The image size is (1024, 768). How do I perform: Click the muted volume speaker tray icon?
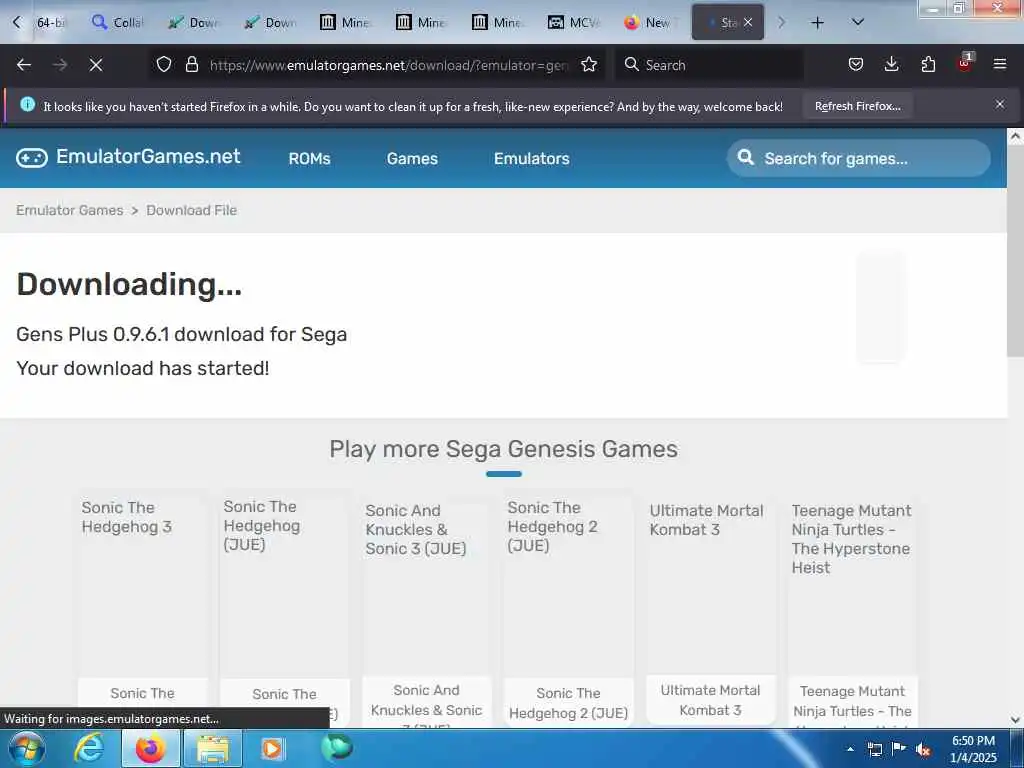[923, 750]
